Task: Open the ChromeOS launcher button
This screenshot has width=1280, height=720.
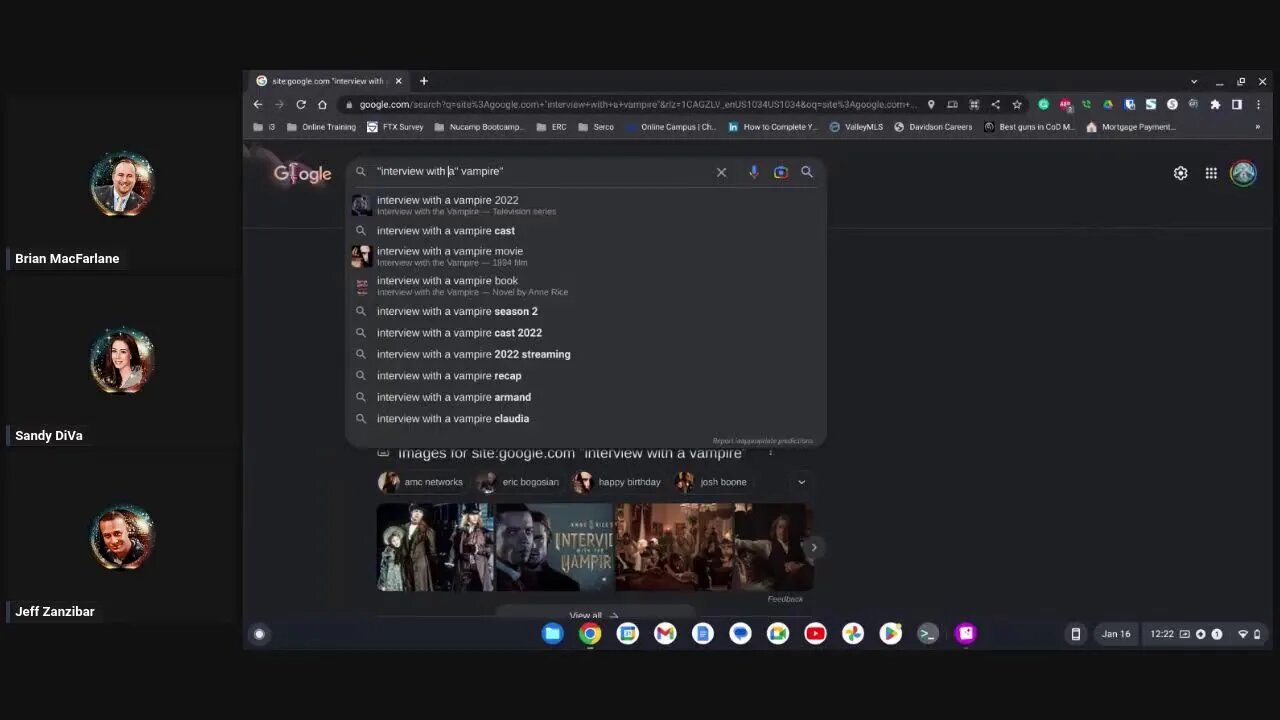Action: pyautogui.click(x=259, y=633)
